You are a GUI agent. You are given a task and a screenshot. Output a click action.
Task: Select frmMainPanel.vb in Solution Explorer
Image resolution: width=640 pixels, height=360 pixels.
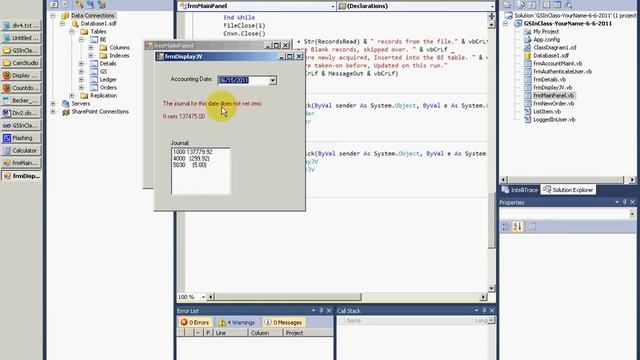coord(553,96)
